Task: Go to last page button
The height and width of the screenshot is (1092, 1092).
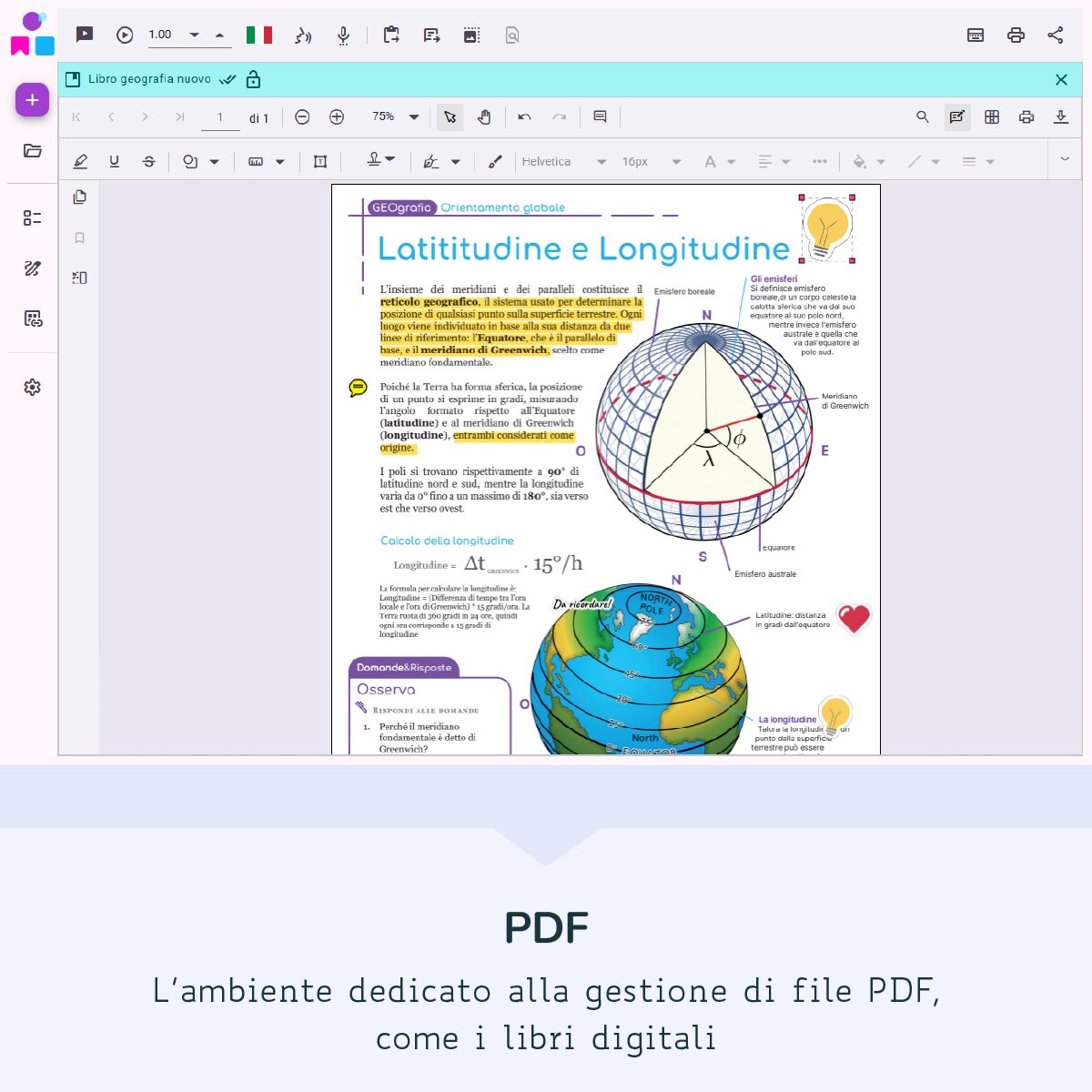Action: pos(179,116)
